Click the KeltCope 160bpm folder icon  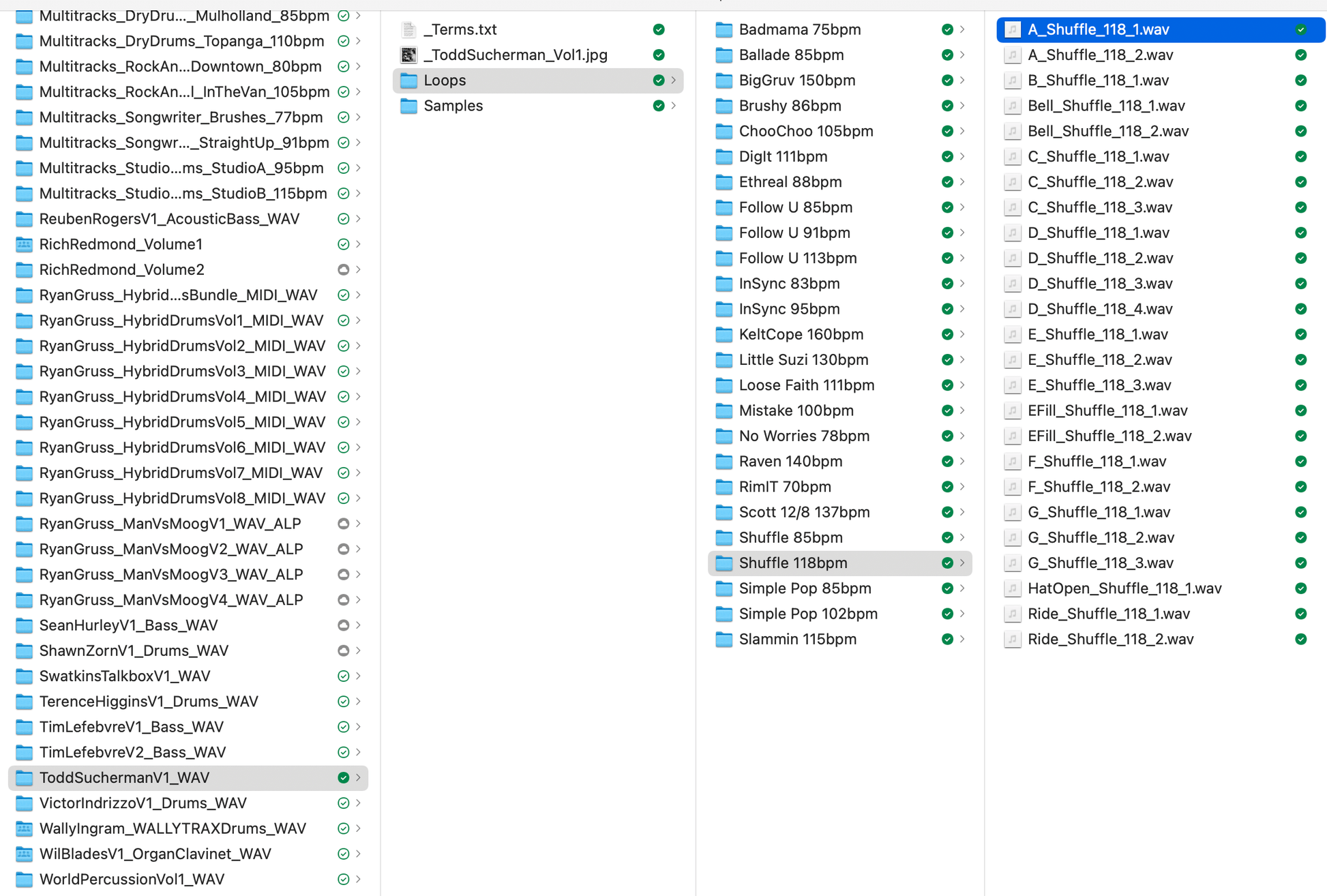click(724, 334)
